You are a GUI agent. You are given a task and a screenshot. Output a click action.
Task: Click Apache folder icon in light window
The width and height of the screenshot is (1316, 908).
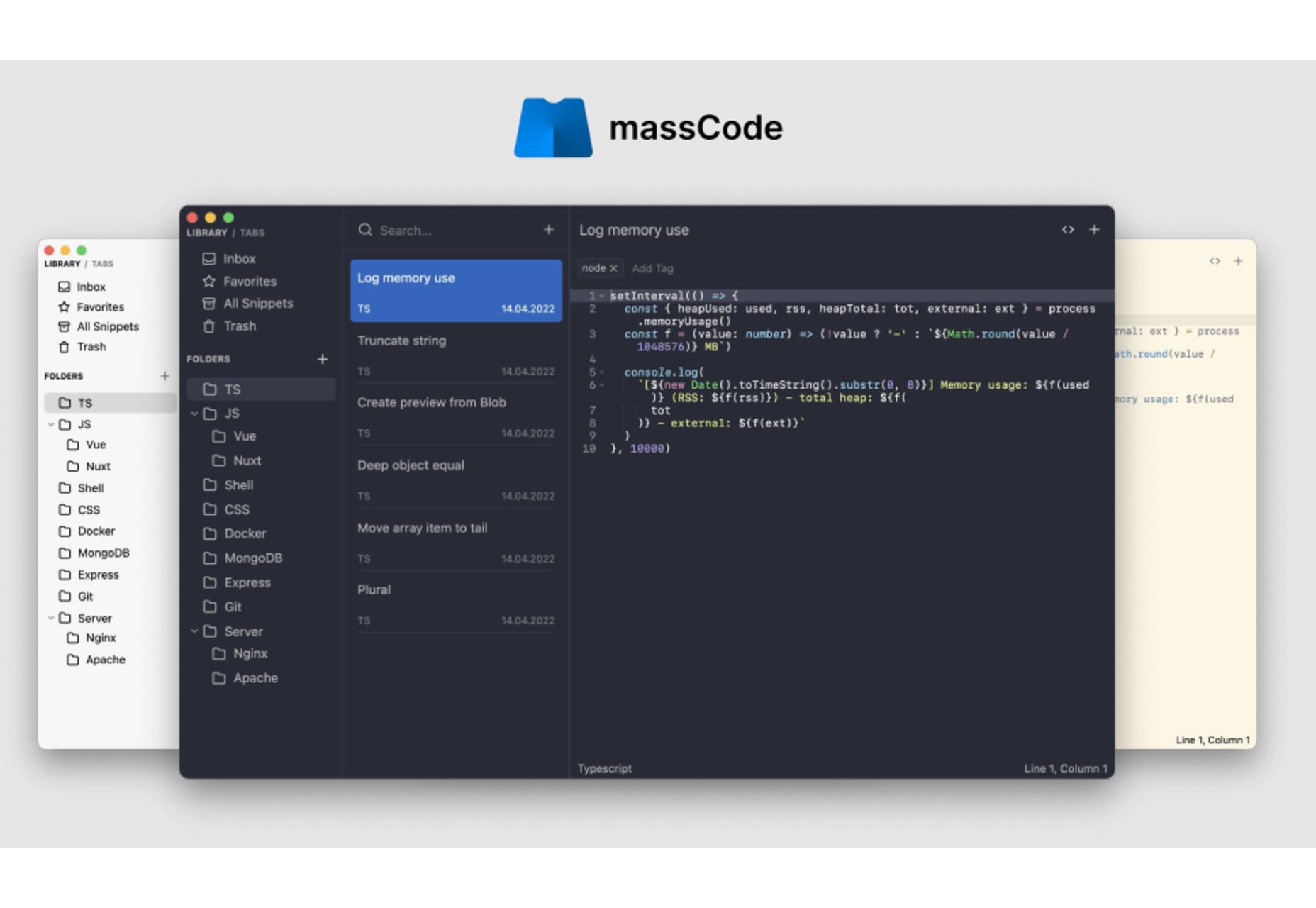[x=72, y=660]
